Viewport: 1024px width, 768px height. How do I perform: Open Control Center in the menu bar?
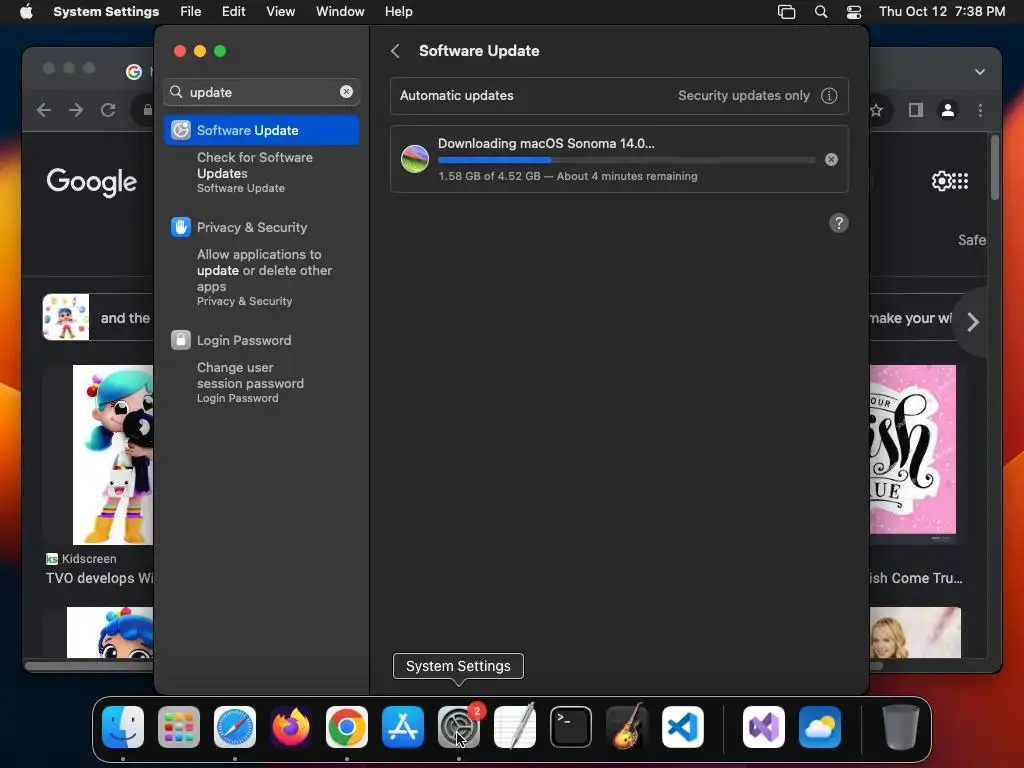854,12
